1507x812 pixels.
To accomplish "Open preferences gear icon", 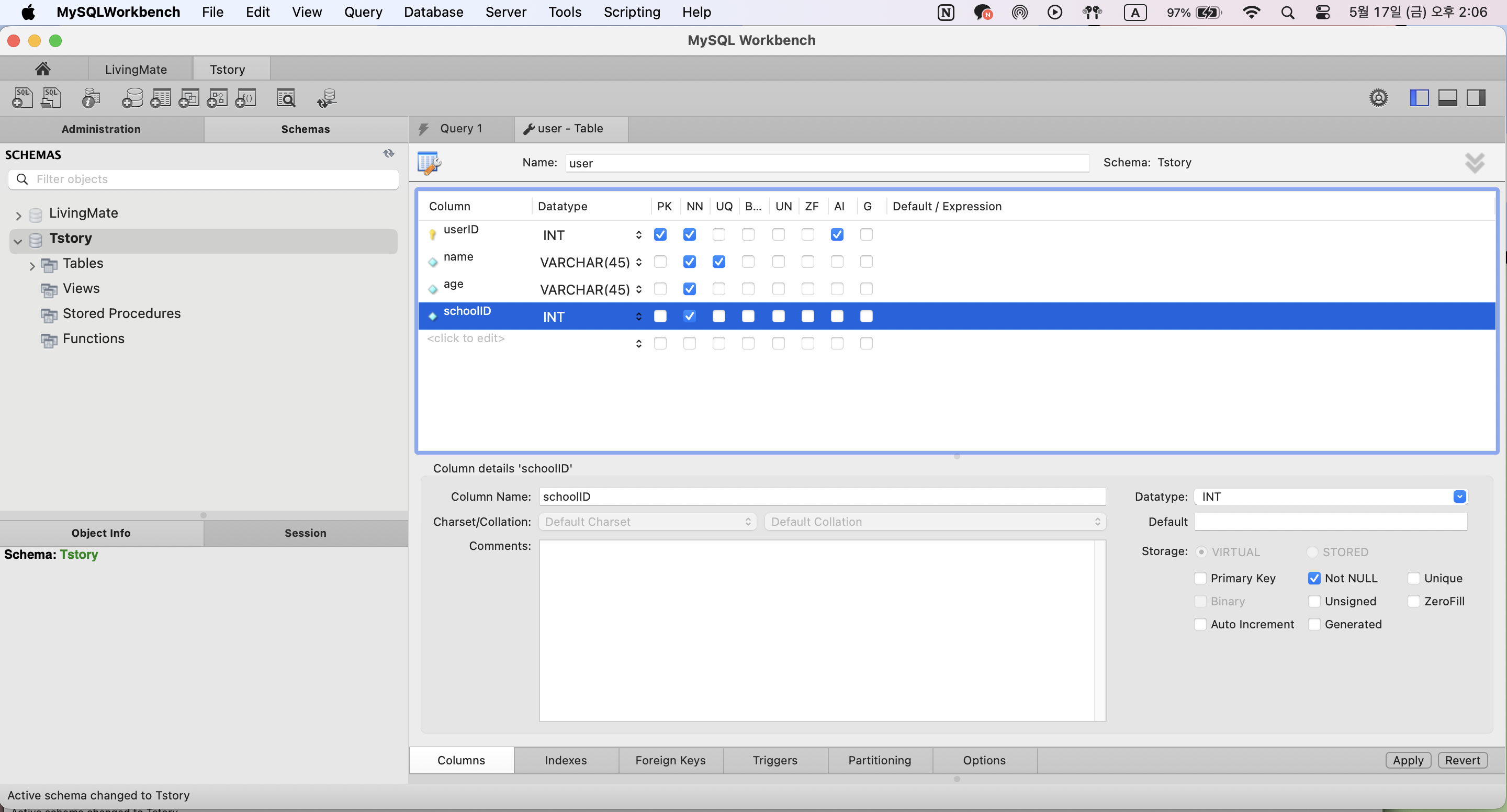I will 1379,98.
